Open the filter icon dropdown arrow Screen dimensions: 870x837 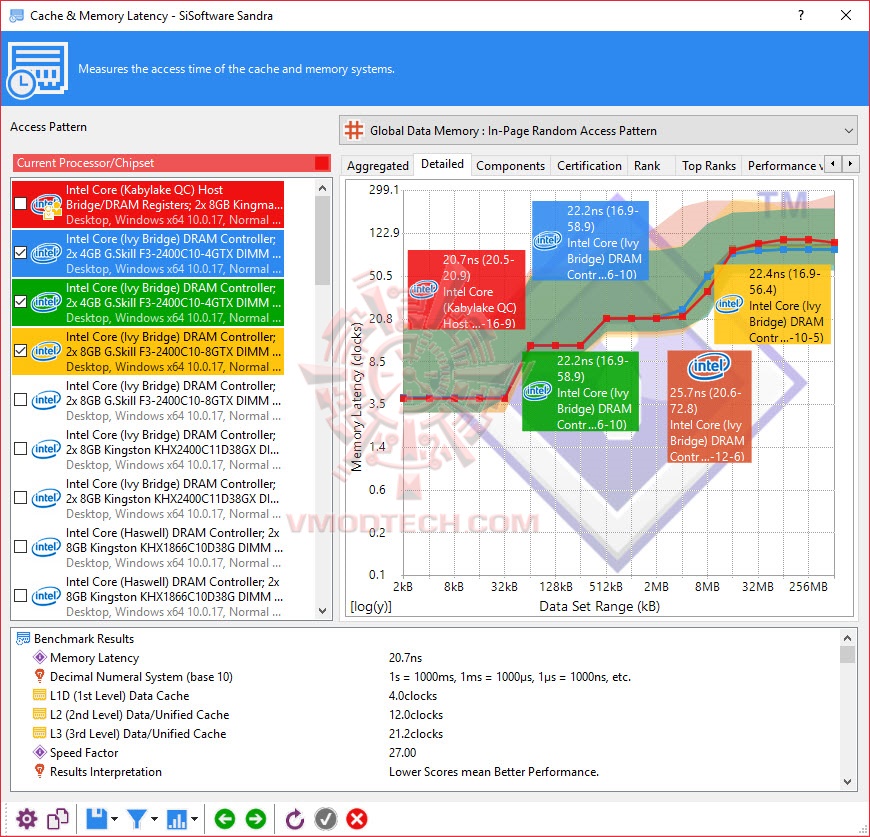click(154, 819)
